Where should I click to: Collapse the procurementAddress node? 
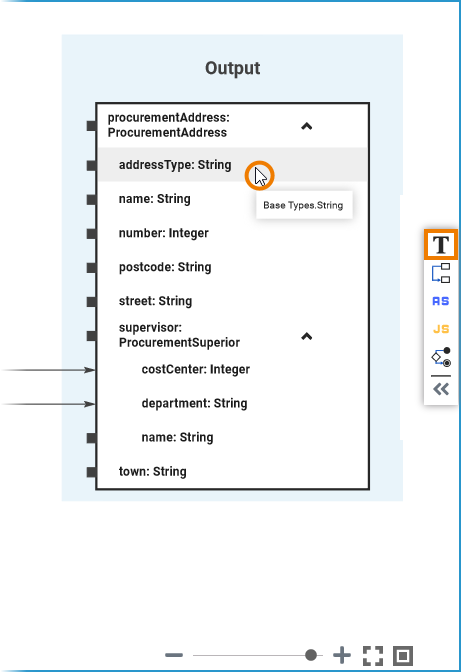click(x=306, y=126)
